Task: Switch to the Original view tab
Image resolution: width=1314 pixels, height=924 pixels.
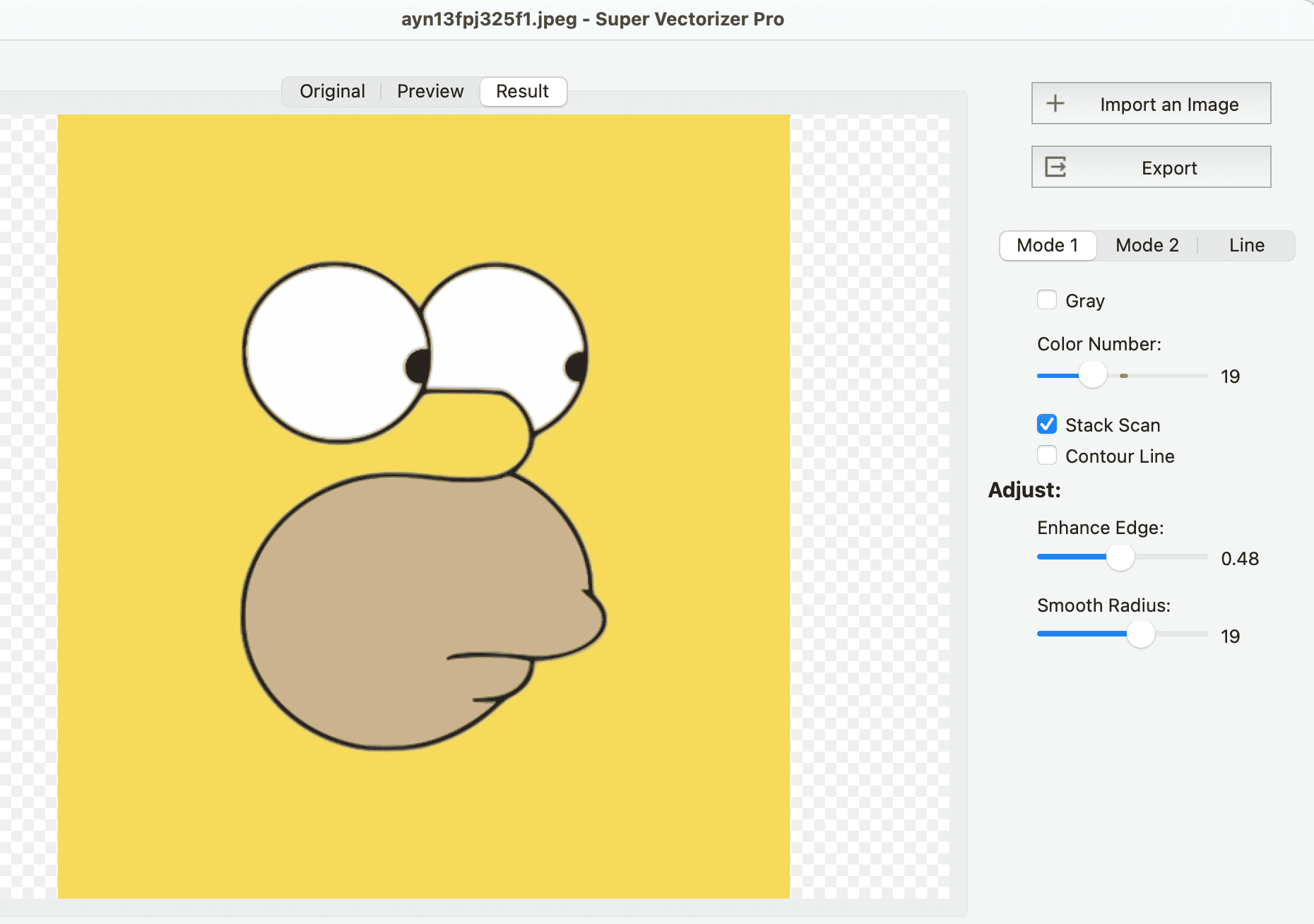Action: coord(332,91)
